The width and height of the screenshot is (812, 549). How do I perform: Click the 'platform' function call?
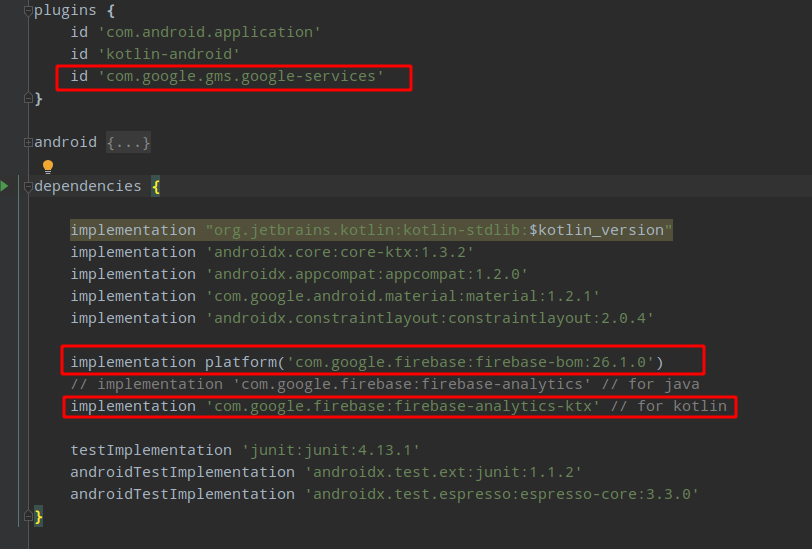241,362
